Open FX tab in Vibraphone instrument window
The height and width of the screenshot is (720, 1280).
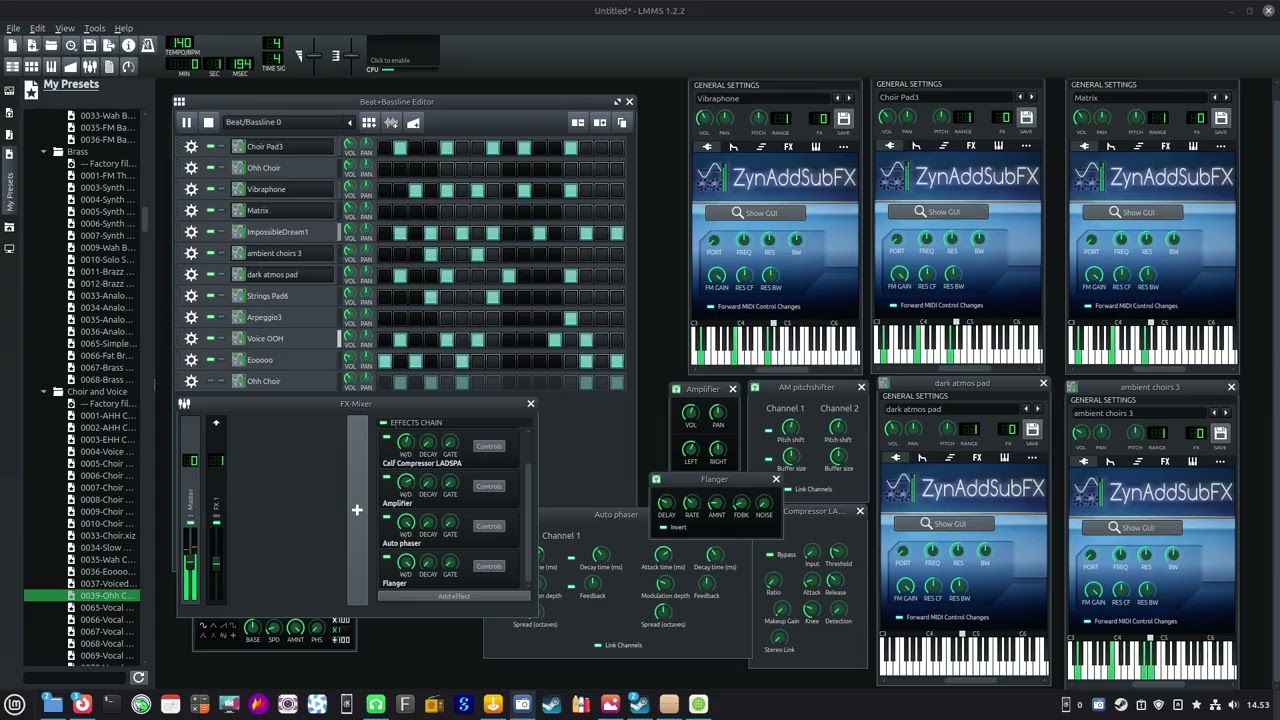788,147
